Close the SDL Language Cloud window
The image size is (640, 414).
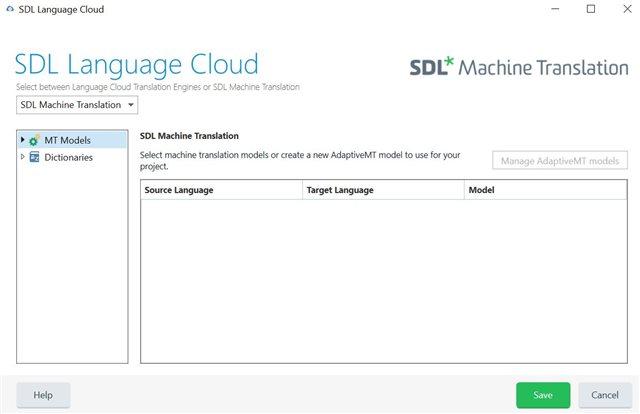(x=627, y=9)
